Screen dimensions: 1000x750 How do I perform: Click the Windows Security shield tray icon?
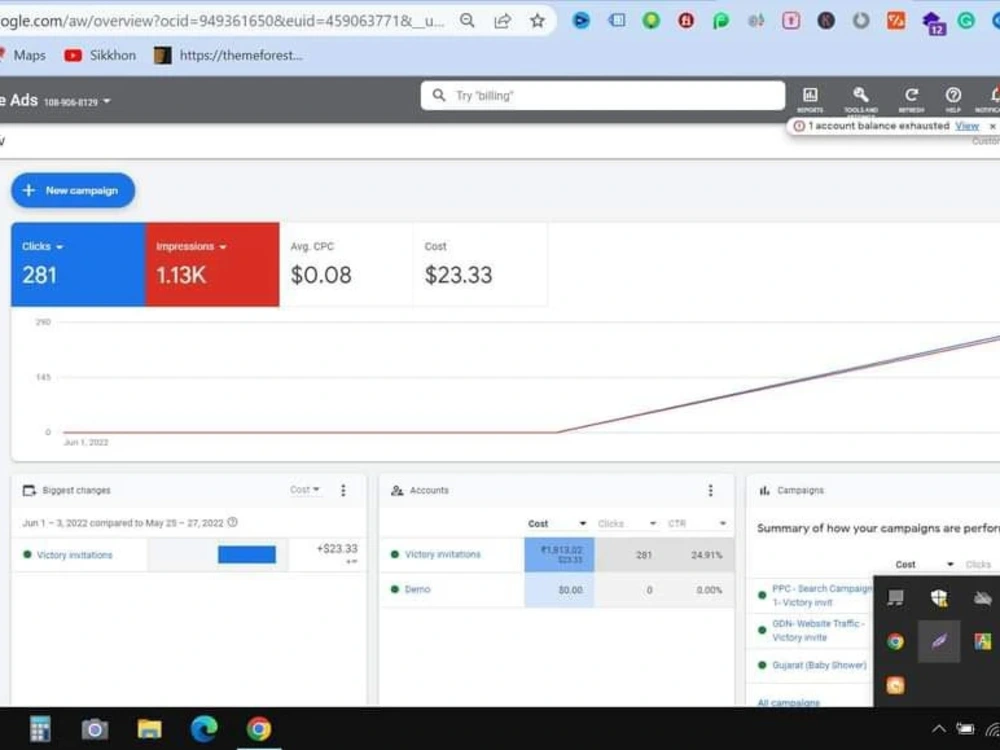(939, 598)
